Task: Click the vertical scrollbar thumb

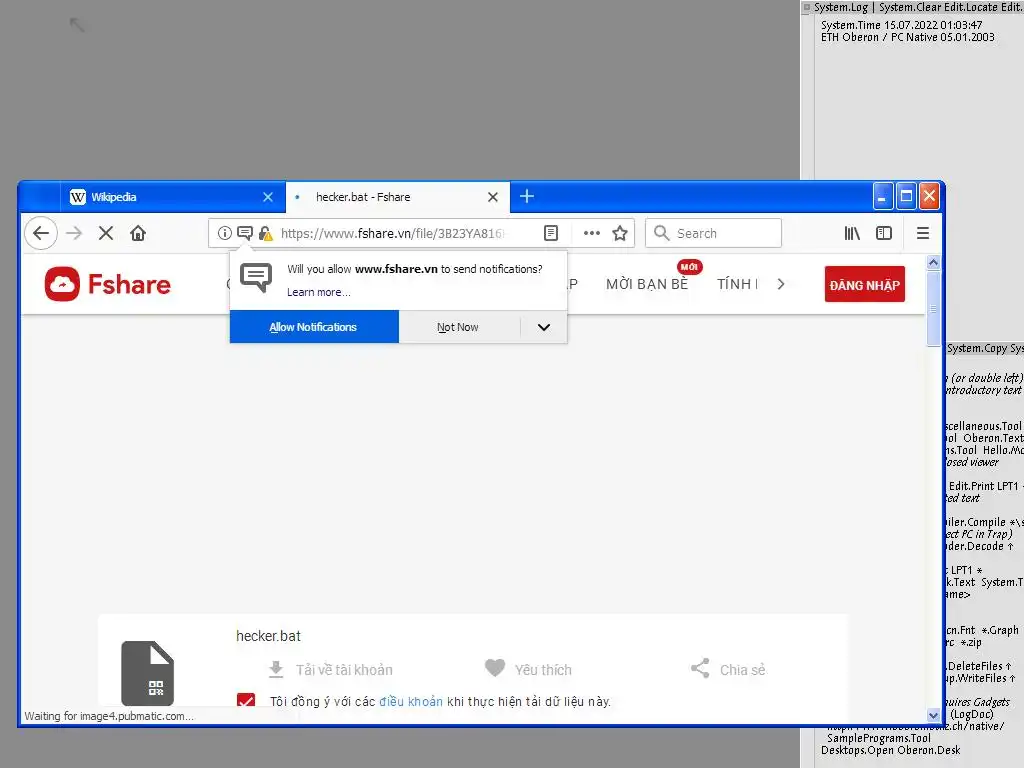Action: [933, 308]
